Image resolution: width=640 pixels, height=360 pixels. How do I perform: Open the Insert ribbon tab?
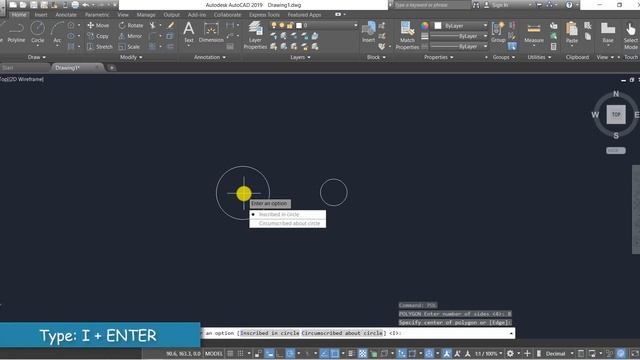click(x=41, y=15)
